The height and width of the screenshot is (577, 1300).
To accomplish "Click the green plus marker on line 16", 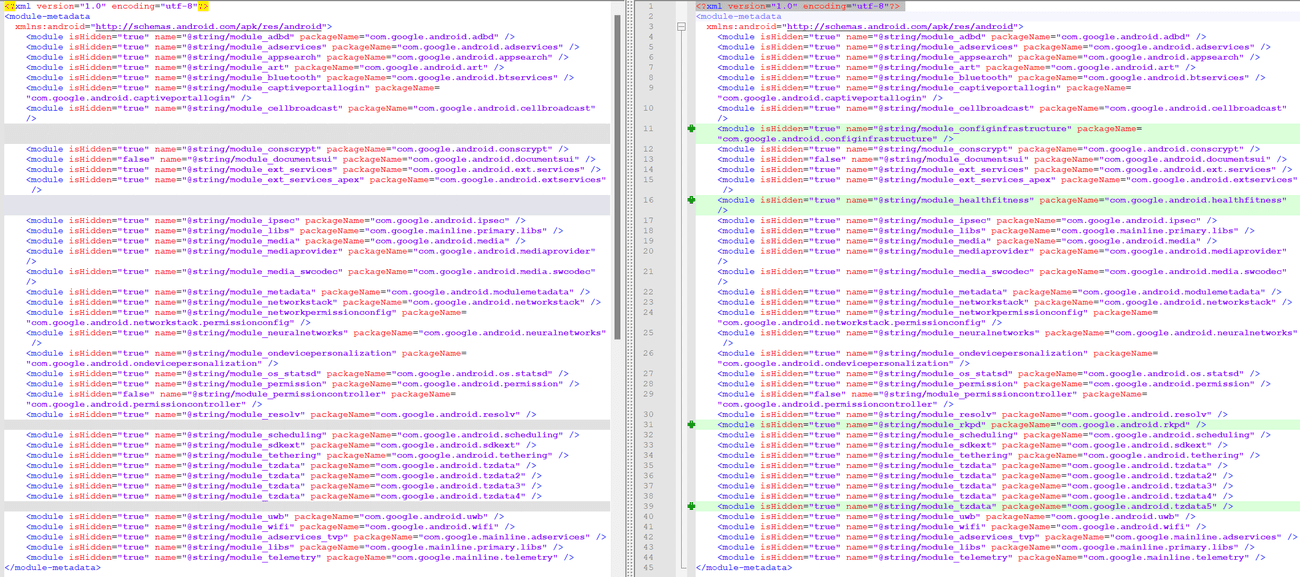I will pyautogui.click(x=691, y=200).
